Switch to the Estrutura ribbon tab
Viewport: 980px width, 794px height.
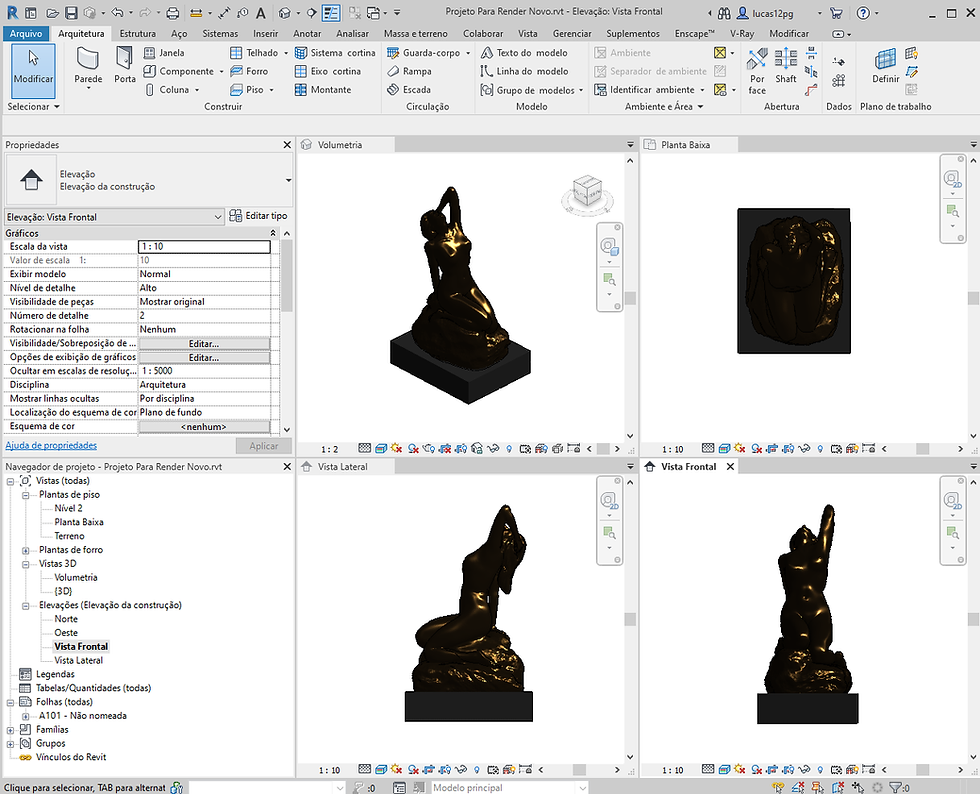point(138,33)
